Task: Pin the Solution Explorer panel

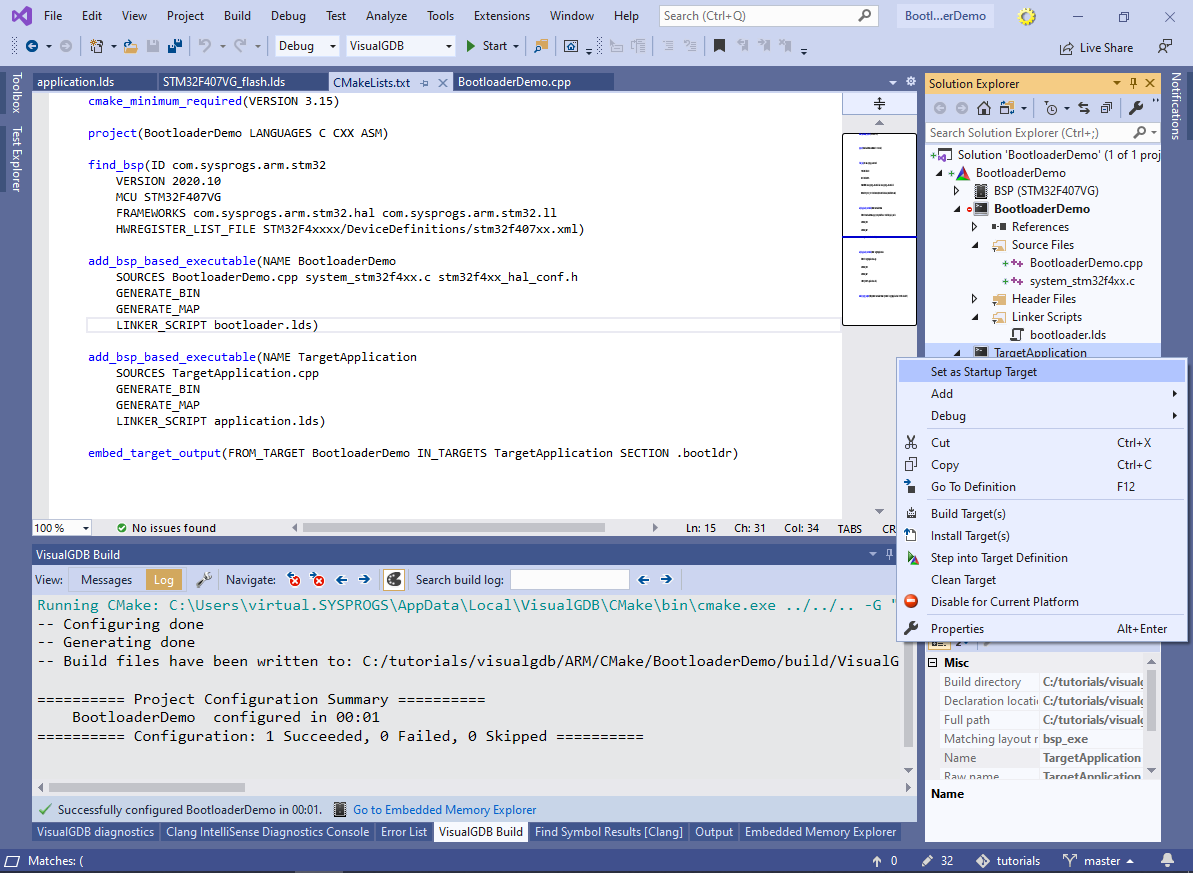Action: pyautogui.click(x=1134, y=83)
